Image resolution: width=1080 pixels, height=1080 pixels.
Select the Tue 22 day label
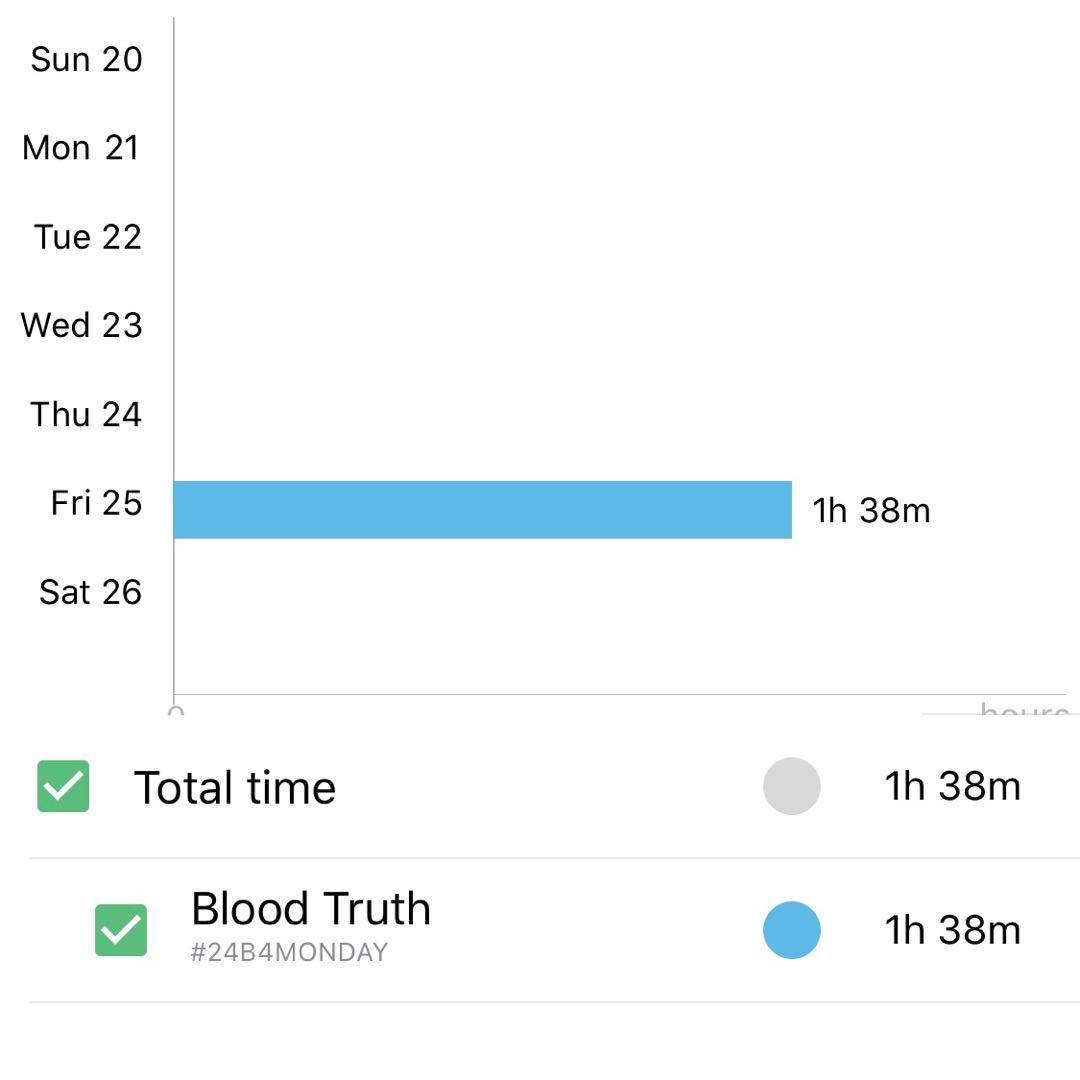click(88, 237)
